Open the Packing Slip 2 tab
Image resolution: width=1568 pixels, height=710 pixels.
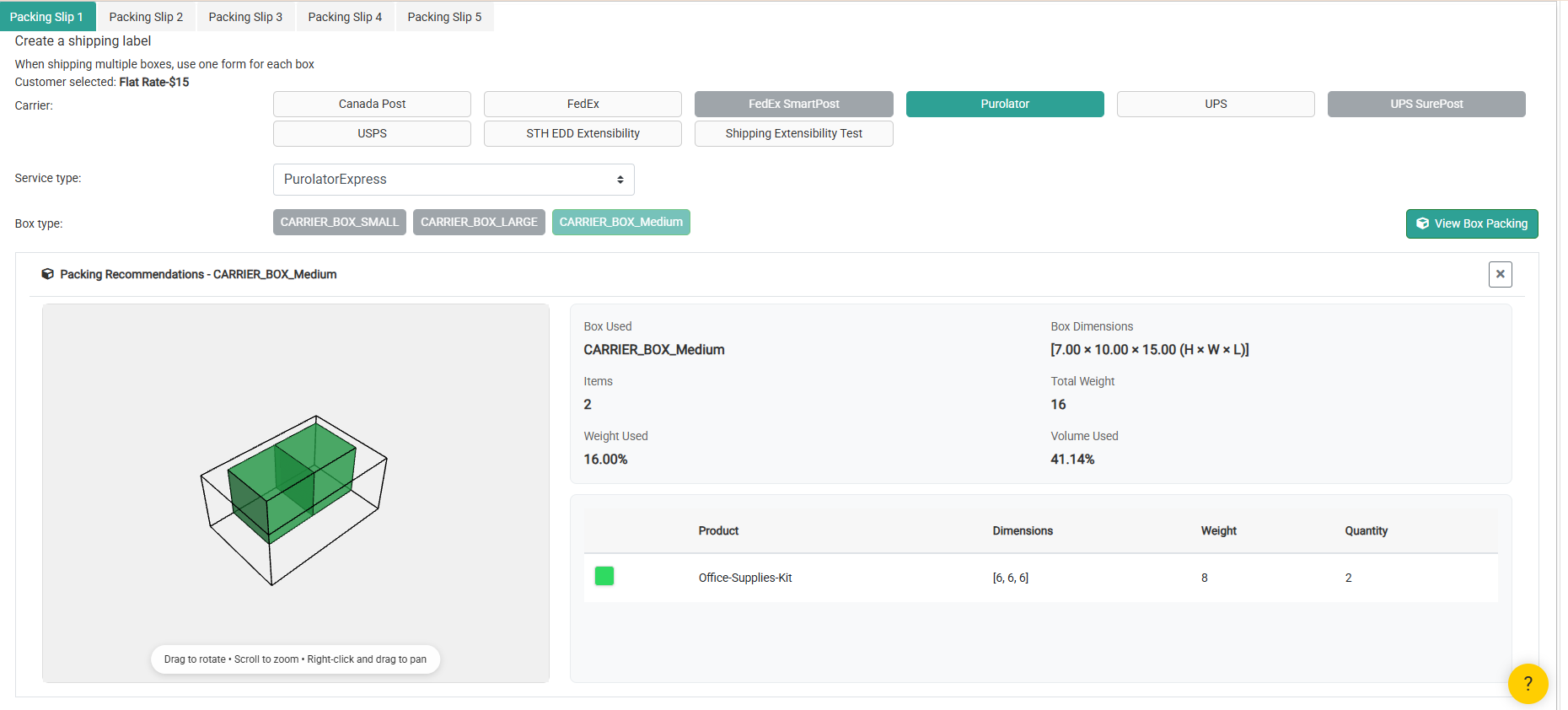click(146, 17)
